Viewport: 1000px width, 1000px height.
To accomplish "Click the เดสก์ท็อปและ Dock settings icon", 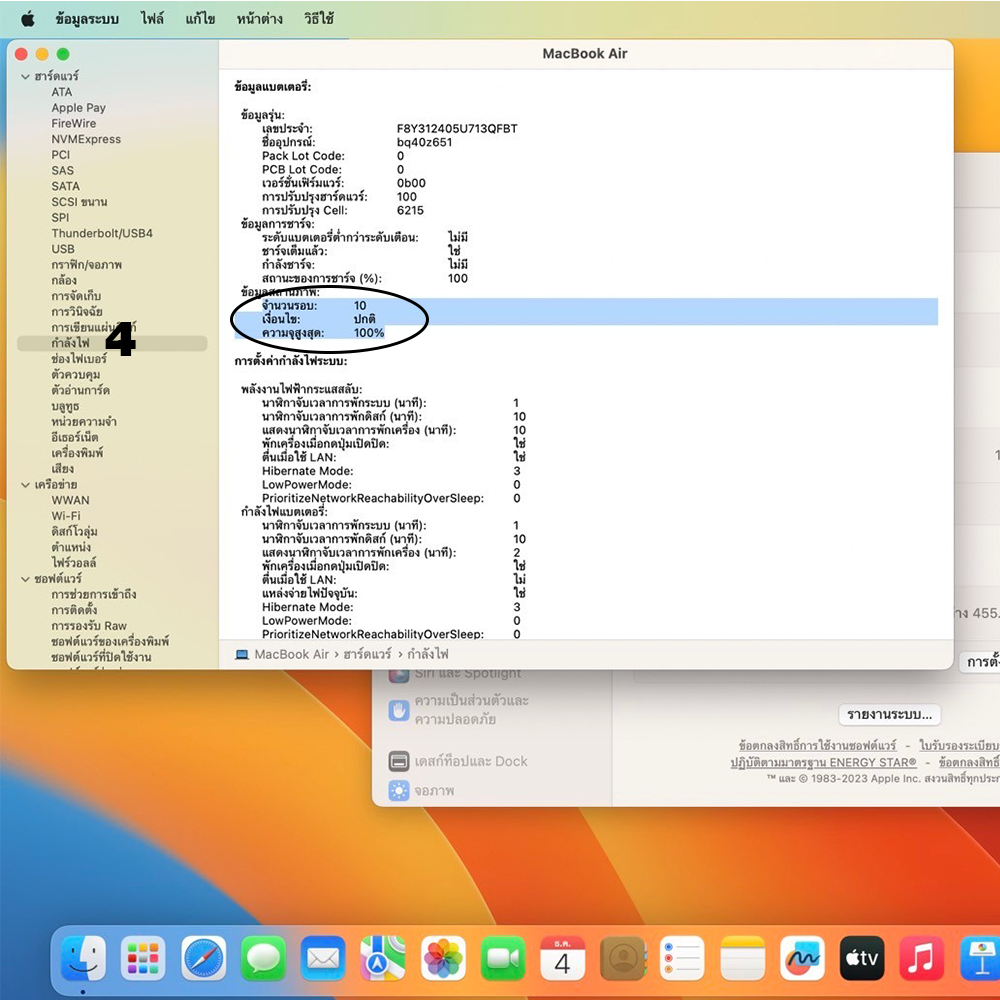I will [x=399, y=761].
